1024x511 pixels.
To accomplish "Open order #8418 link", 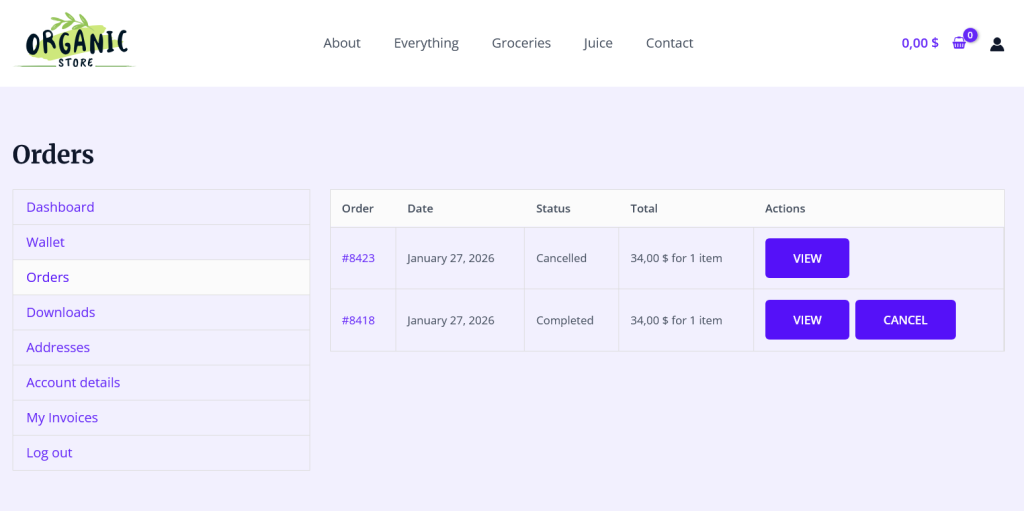I will pos(358,320).
